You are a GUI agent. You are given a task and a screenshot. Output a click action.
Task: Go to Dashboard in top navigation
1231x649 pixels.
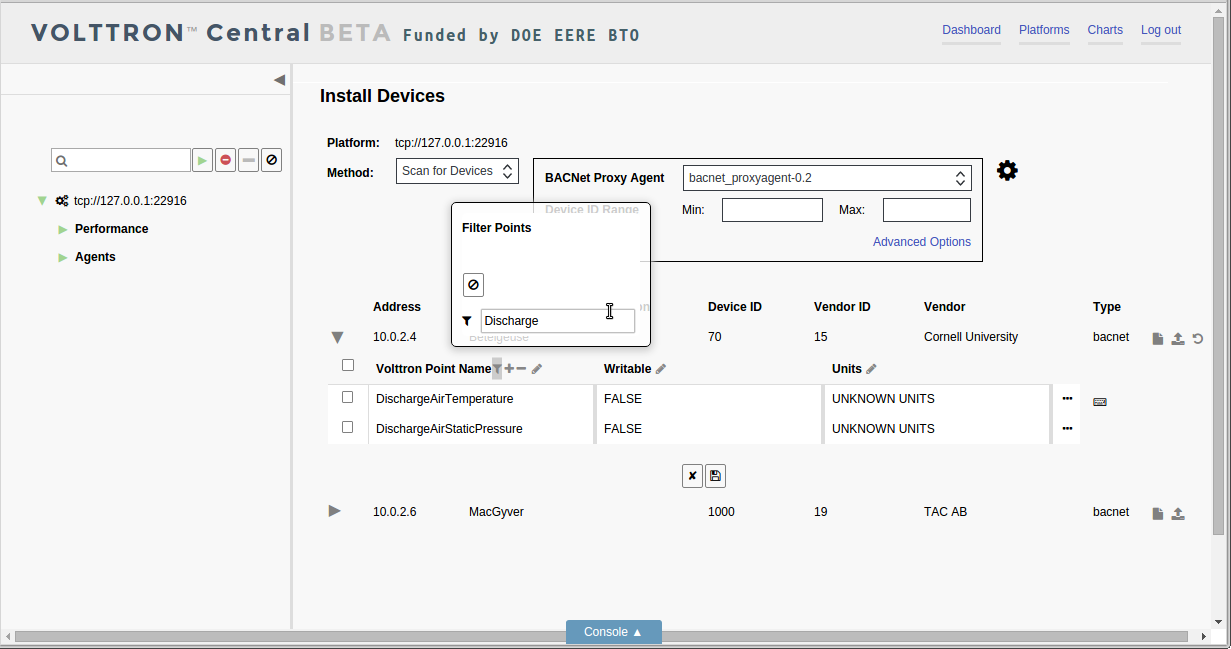click(x=971, y=30)
